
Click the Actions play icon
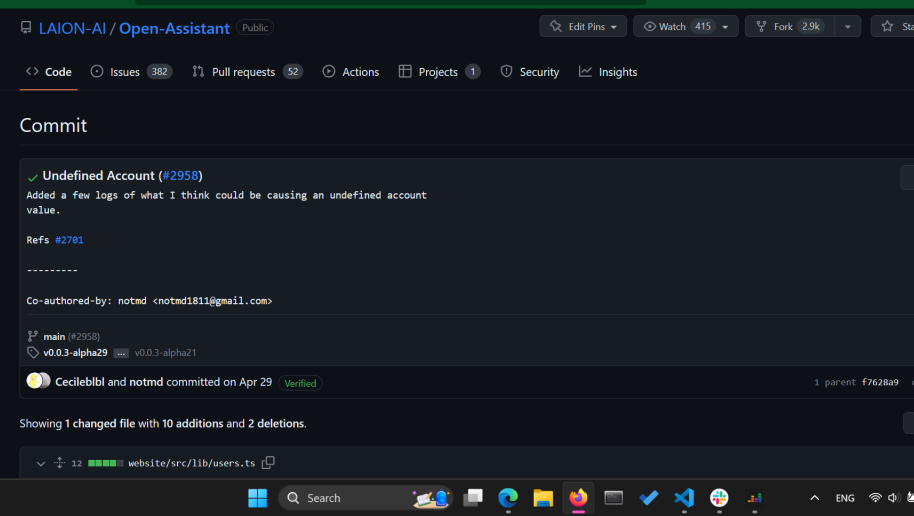(x=329, y=71)
